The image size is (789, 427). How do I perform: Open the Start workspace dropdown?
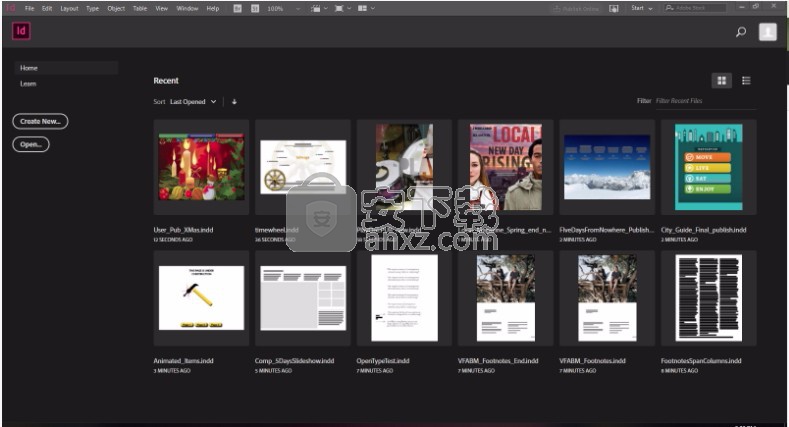642,8
